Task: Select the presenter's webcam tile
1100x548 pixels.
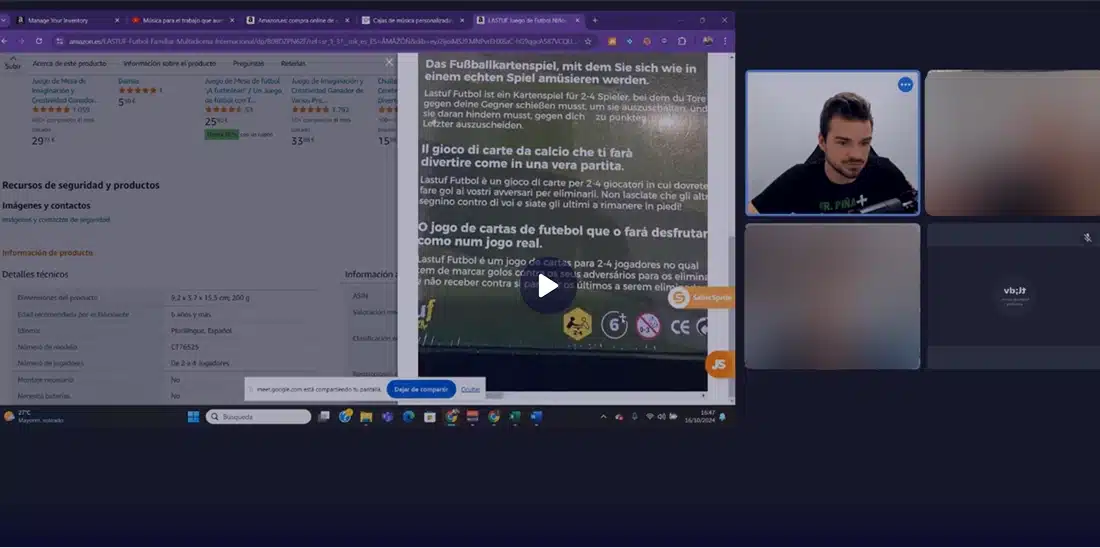Action: click(x=832, y=142)
